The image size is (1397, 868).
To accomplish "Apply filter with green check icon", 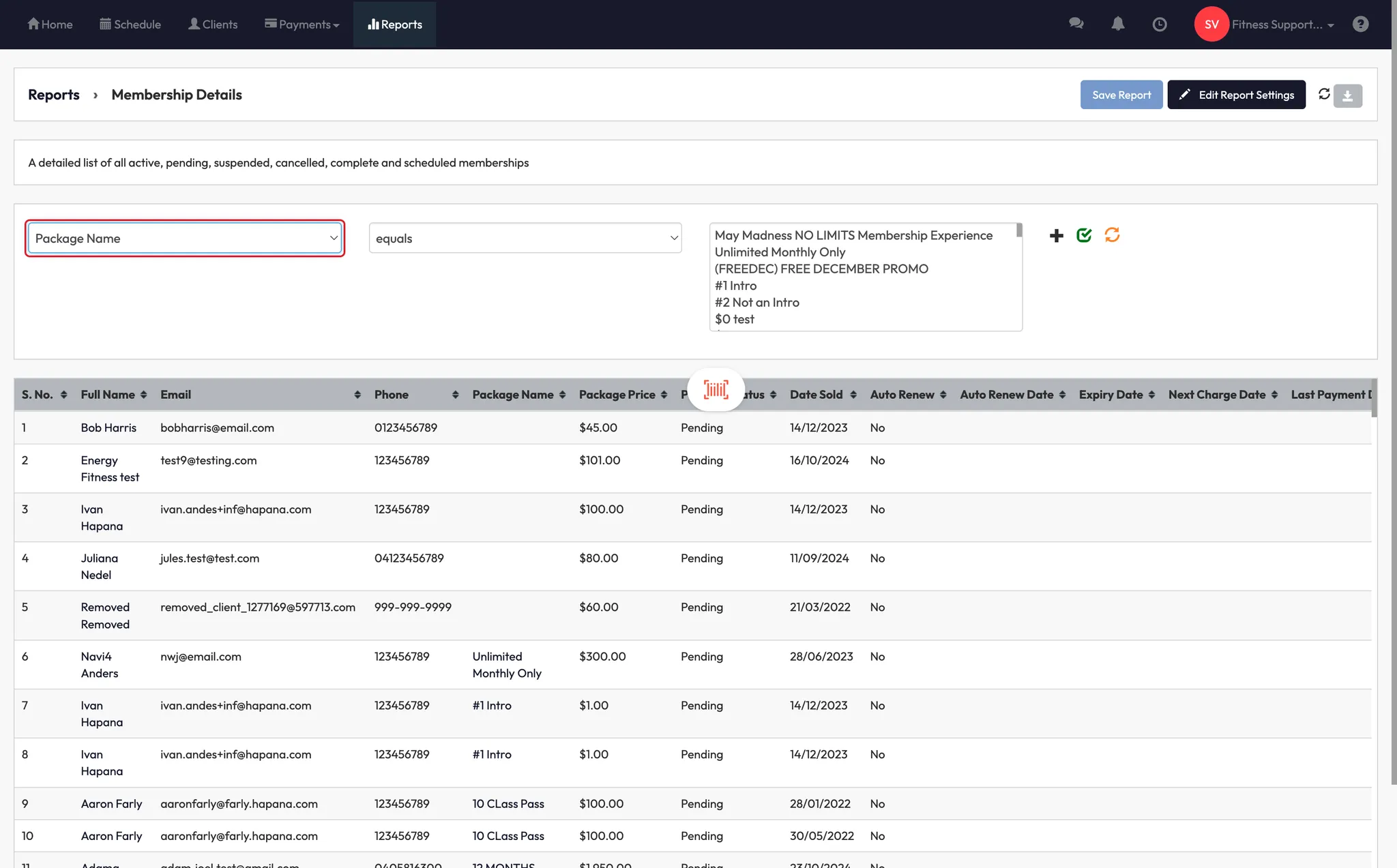I will [x=1084, y=235].
